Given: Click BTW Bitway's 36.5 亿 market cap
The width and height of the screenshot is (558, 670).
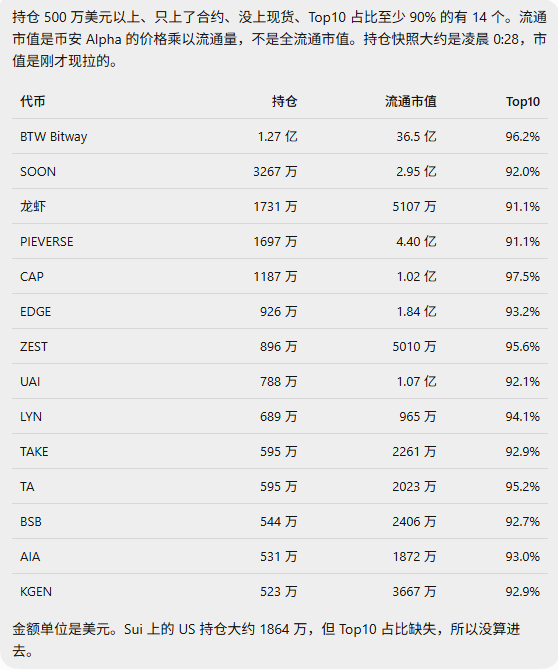Looking at the screenshot, I should tap(417, 137).
